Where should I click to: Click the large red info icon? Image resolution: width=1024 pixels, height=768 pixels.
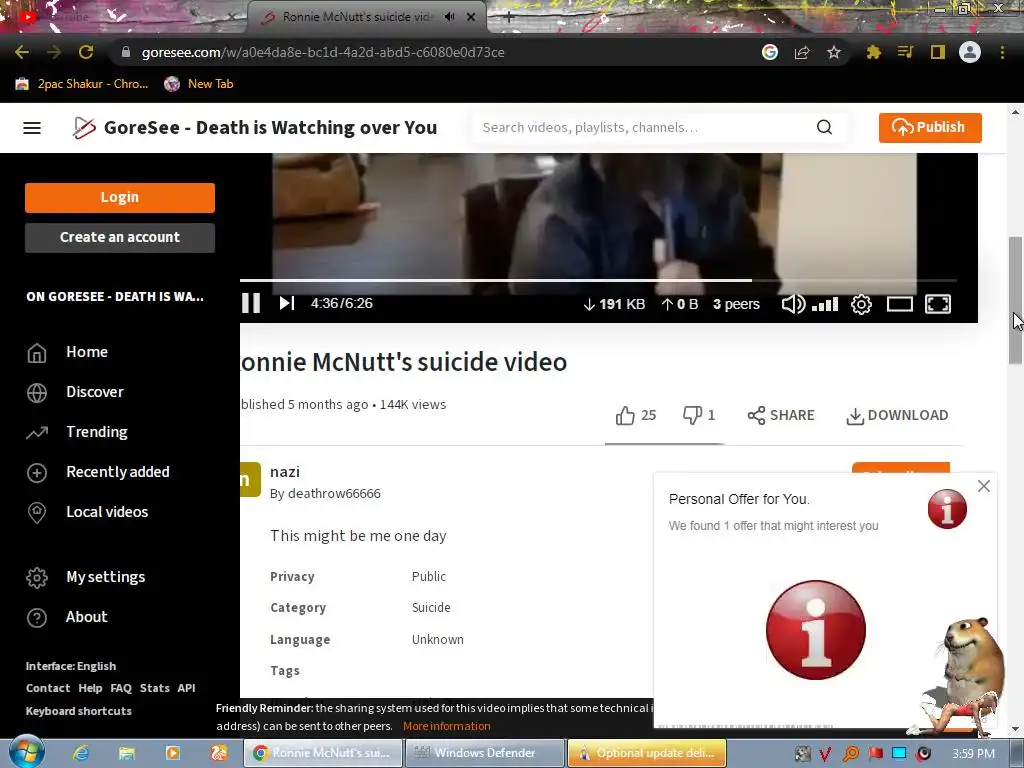click(816, 630)
